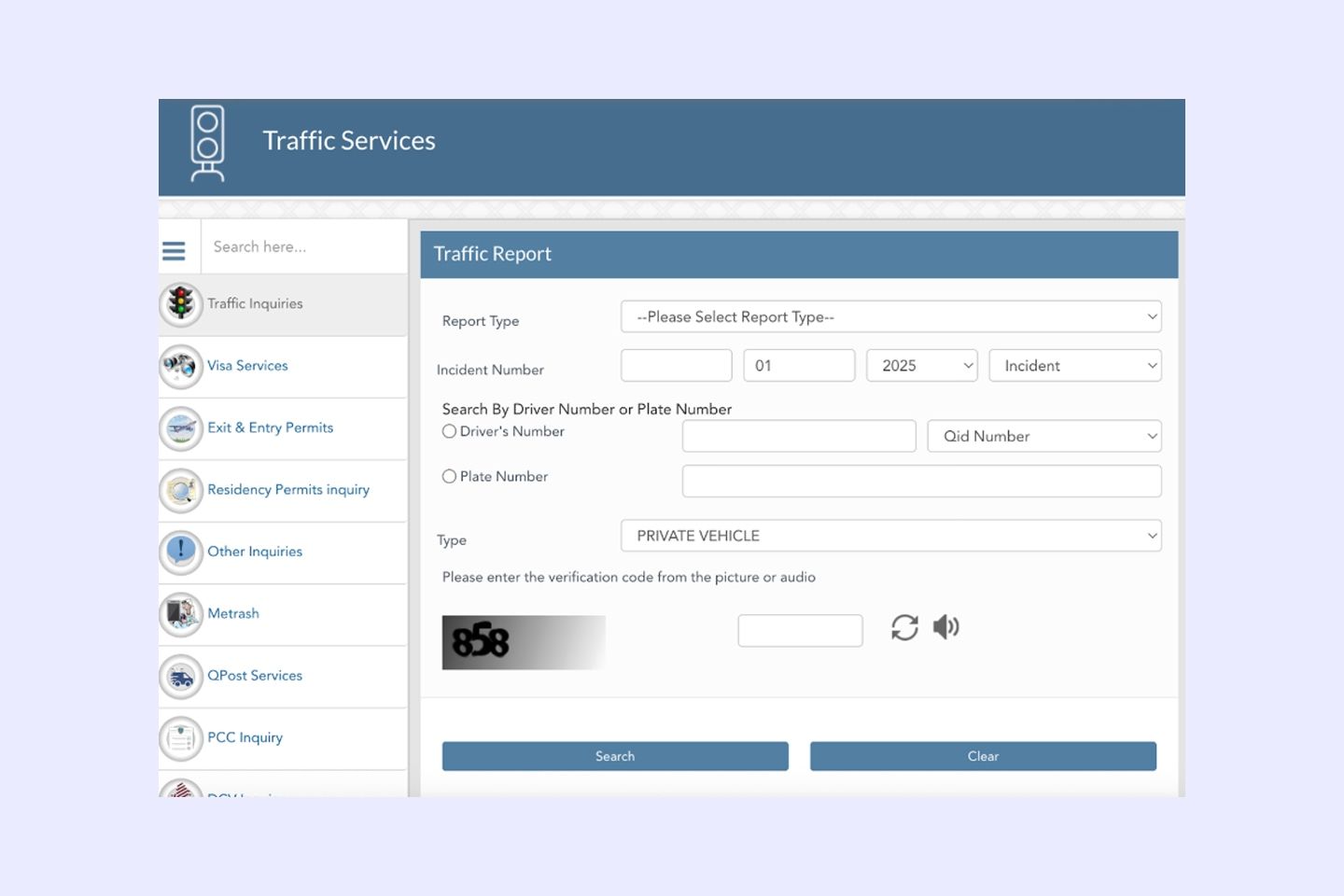
Task: Open the Report Type dropdown
Action: 890,317
